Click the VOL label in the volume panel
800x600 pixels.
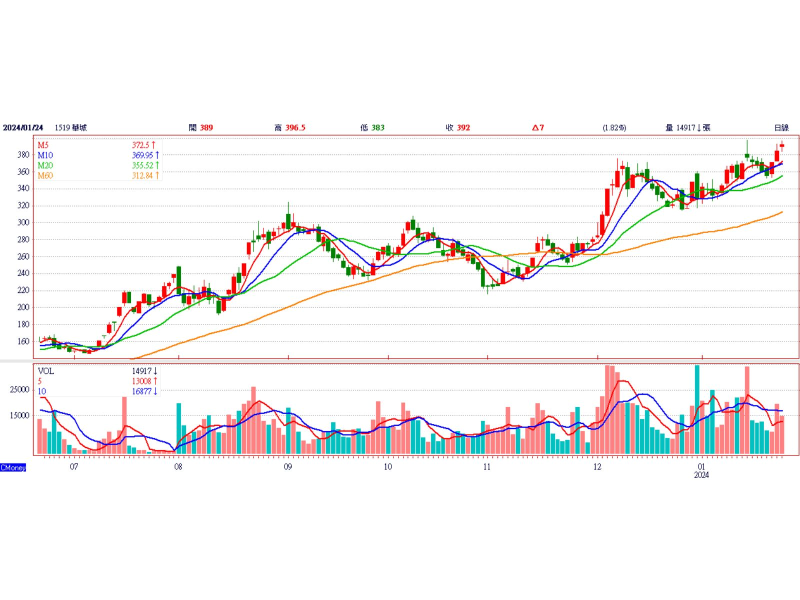coord(47,370)
